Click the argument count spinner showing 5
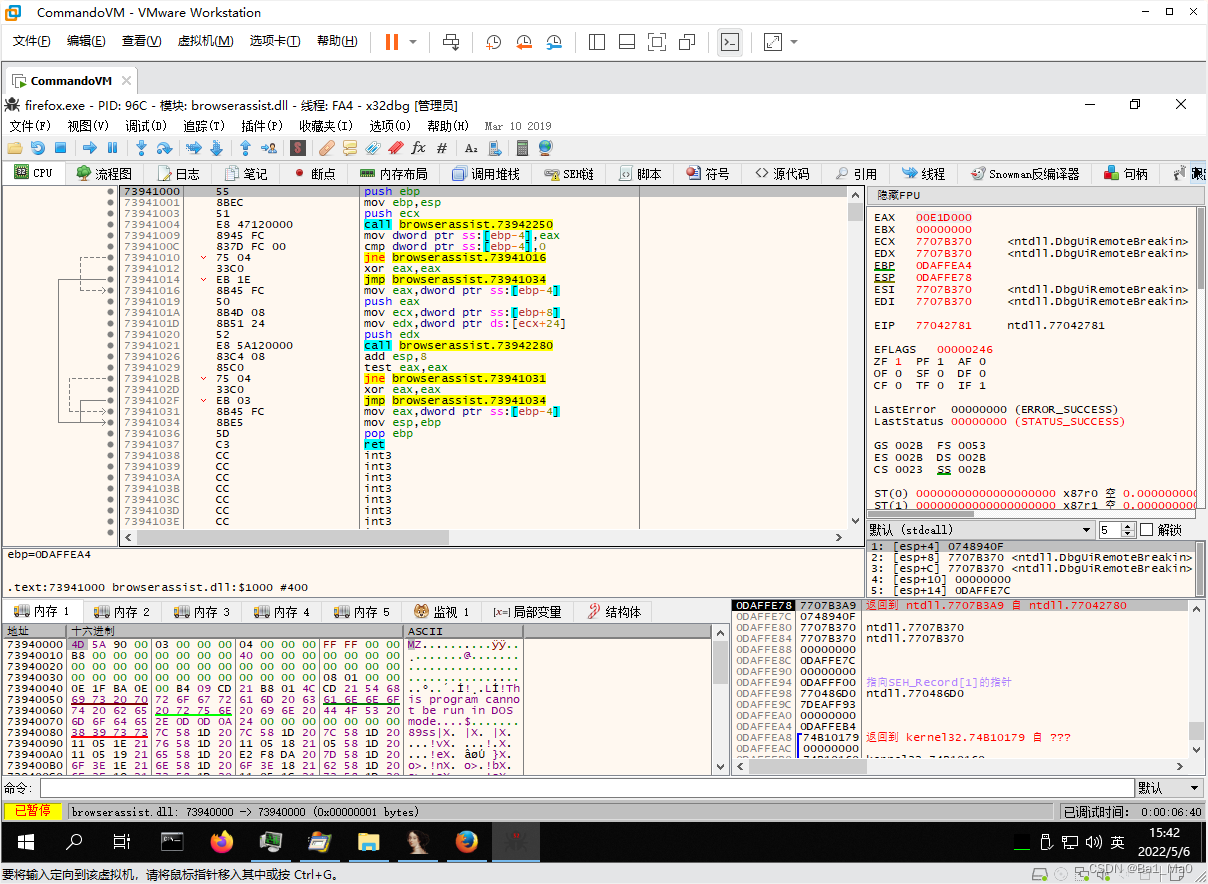The image size is (1208, 884). click(x=1116, y=530)
